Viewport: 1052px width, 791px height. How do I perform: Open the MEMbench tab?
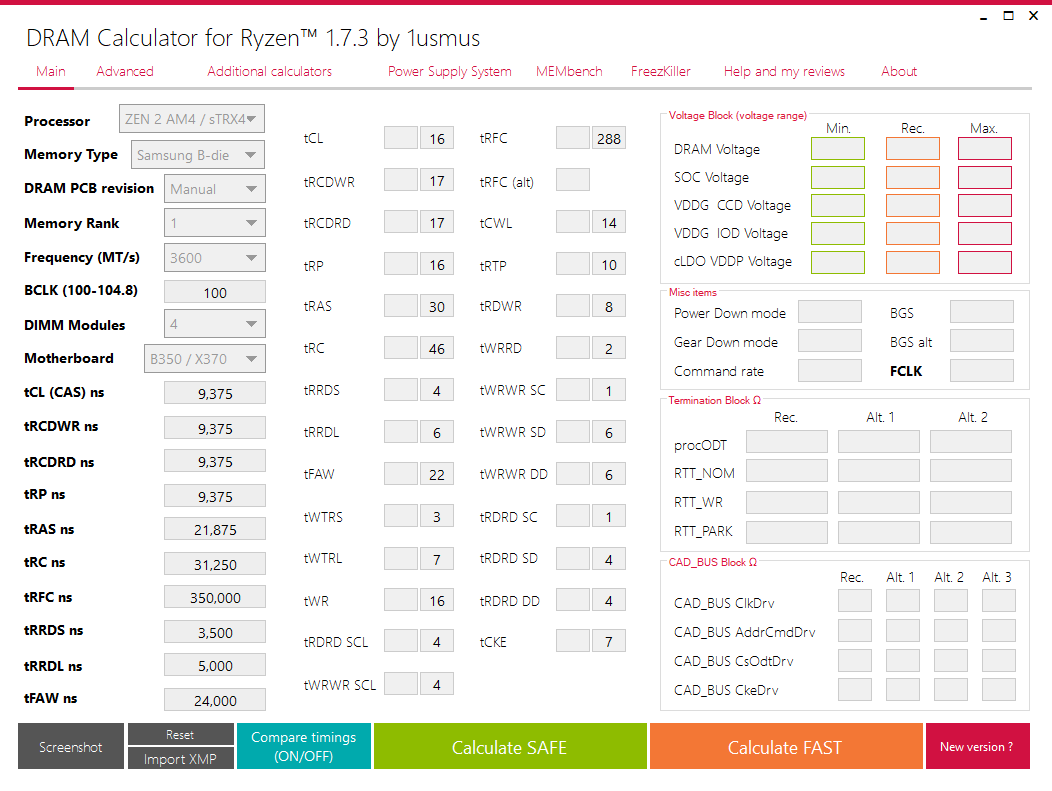click(569, 72)
